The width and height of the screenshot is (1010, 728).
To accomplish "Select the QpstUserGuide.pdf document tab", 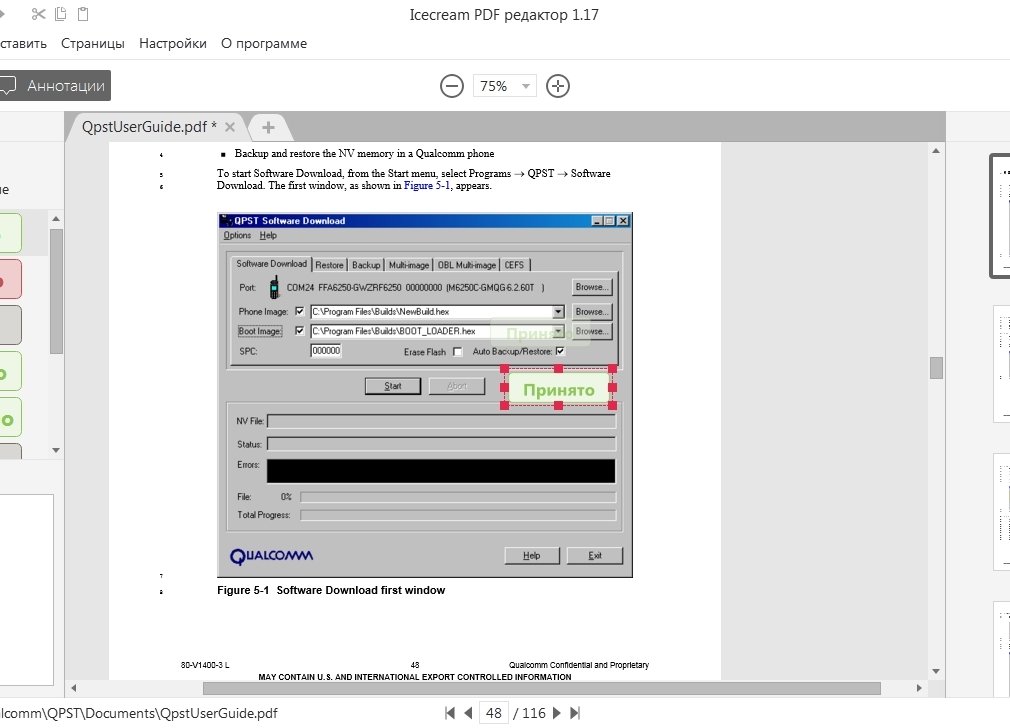I will [149, 127].
